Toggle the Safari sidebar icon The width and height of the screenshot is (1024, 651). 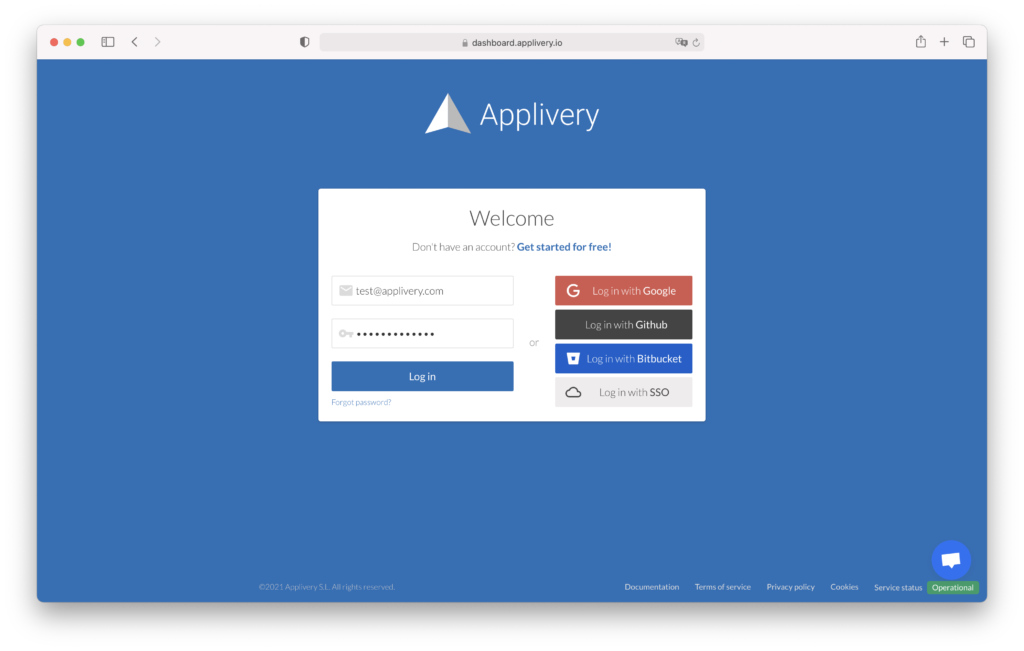coord(108,42)
